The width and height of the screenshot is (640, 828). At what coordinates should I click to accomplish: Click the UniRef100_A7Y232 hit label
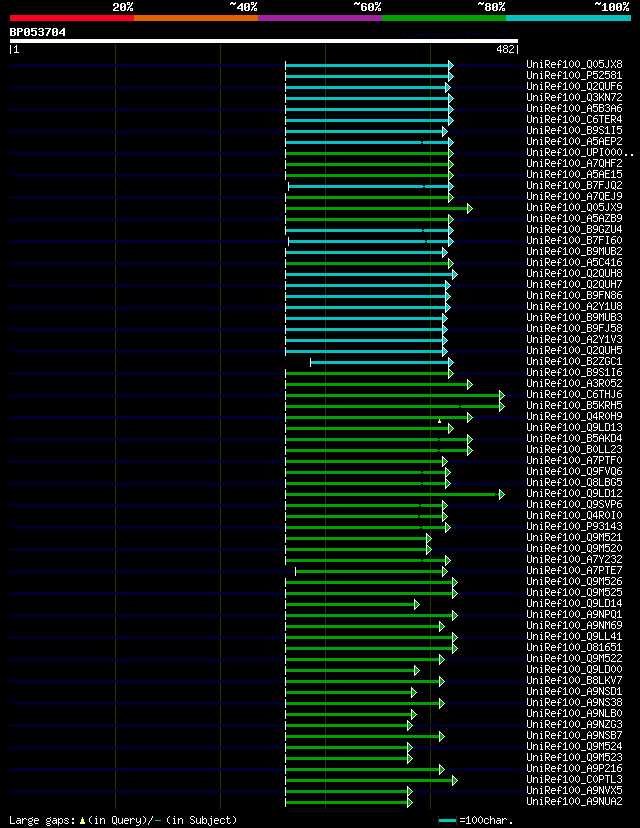pos(574,560)
